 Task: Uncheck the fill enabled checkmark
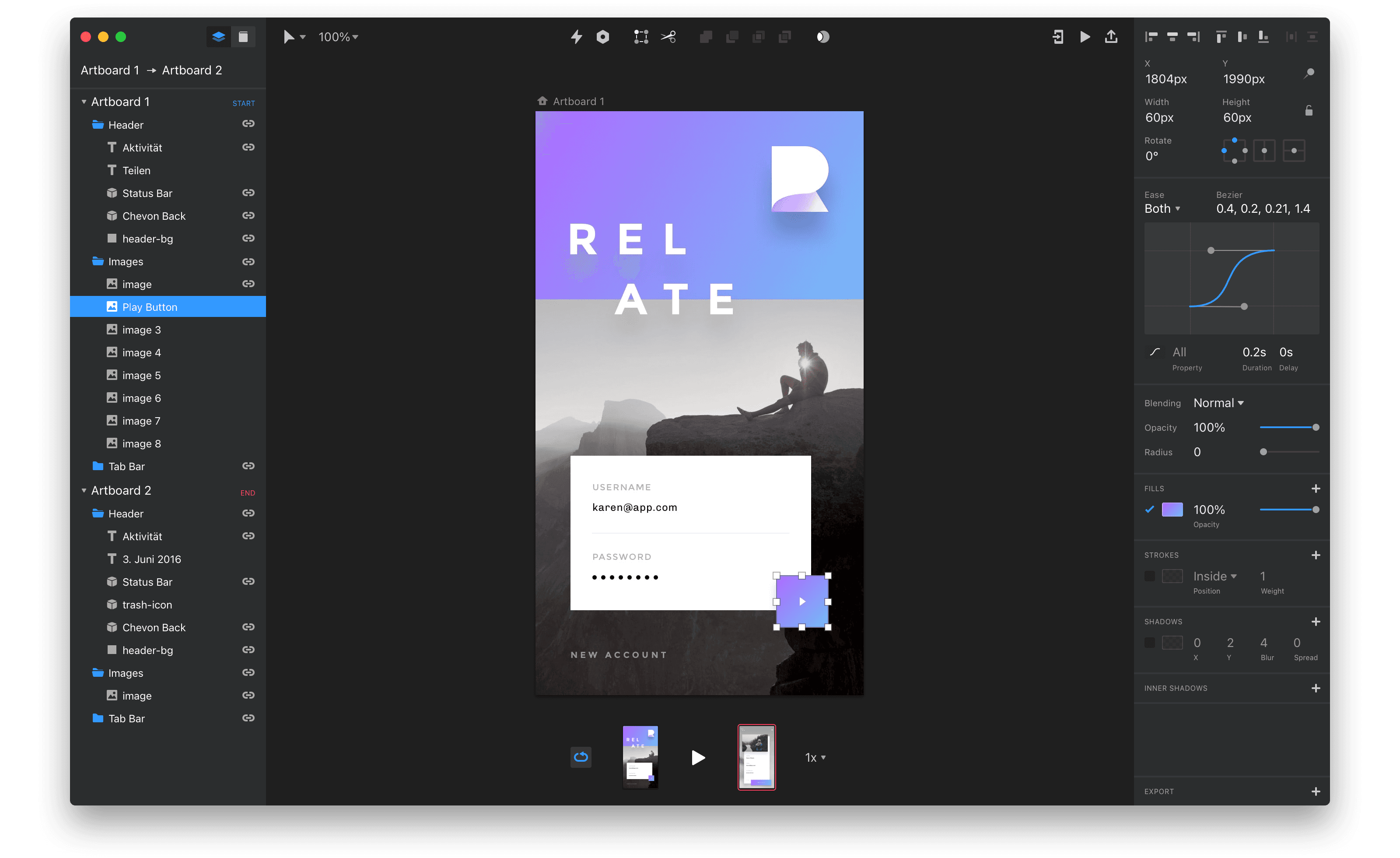tap(1149, 510)
